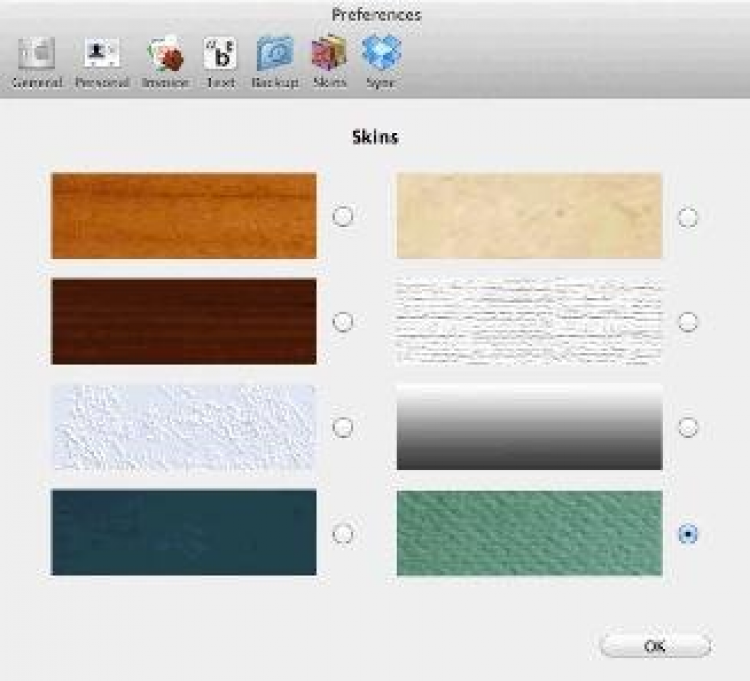Viewport: 750px width, 681px height.
Task: Click the orange wood skin preview
Action: [x=184, y=216]
